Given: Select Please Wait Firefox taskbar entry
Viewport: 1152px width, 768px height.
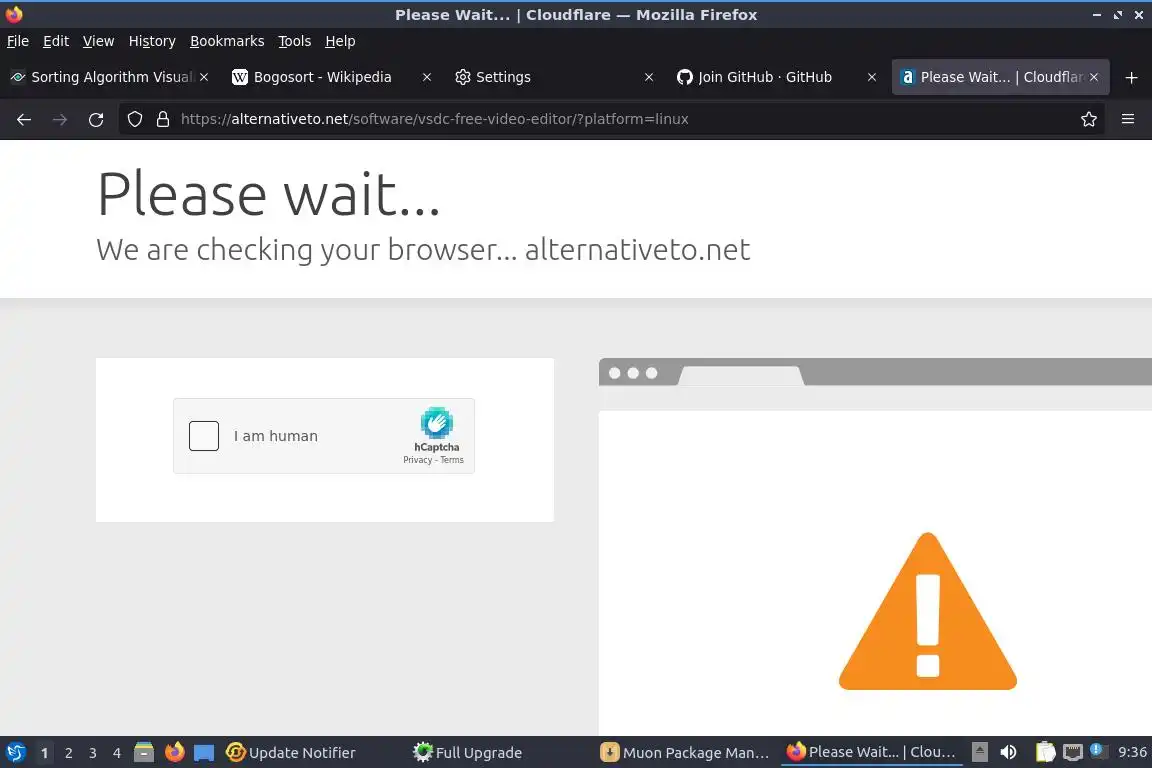Looking at the screenshot, I should click(872, 753).
